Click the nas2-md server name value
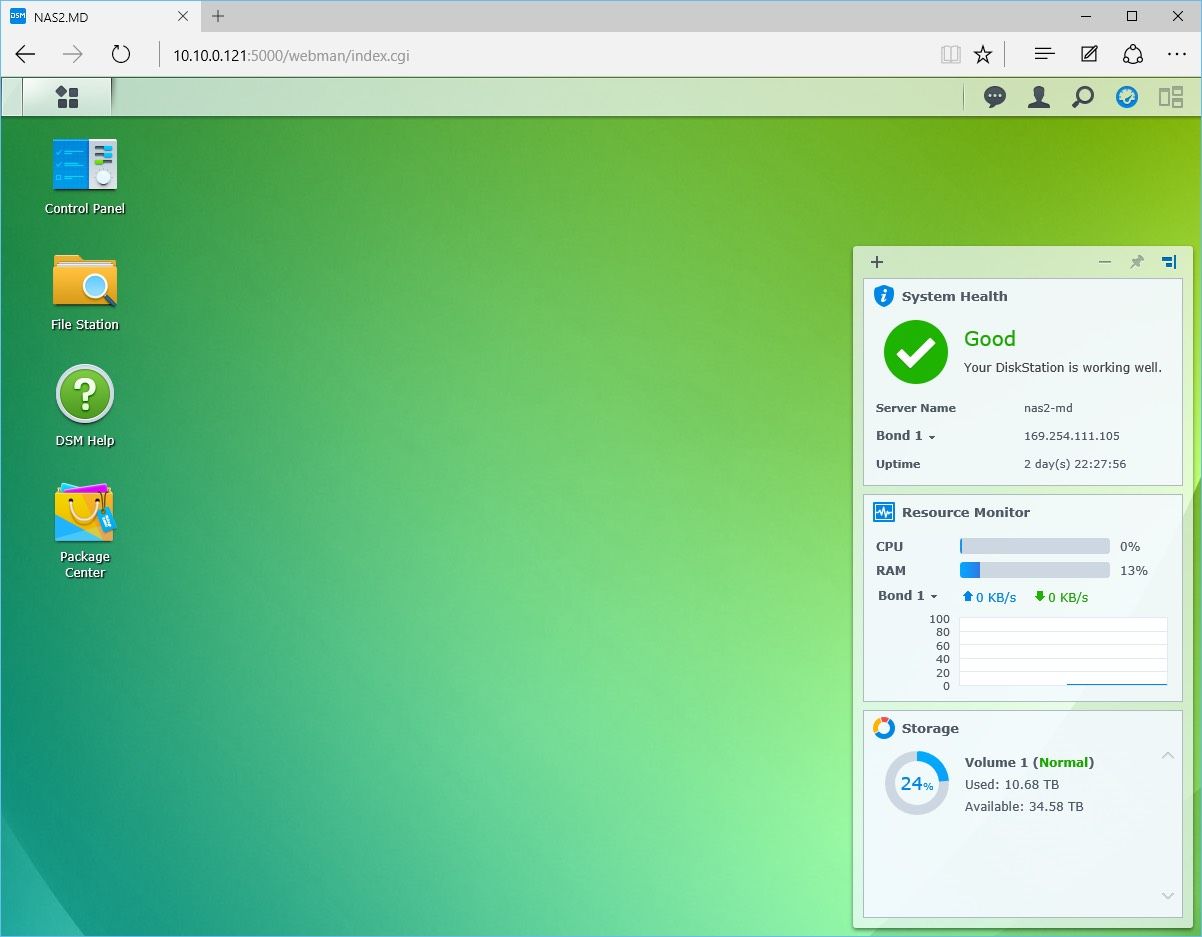Viewport: 1202px width, 937px height. pos(1050,408)
